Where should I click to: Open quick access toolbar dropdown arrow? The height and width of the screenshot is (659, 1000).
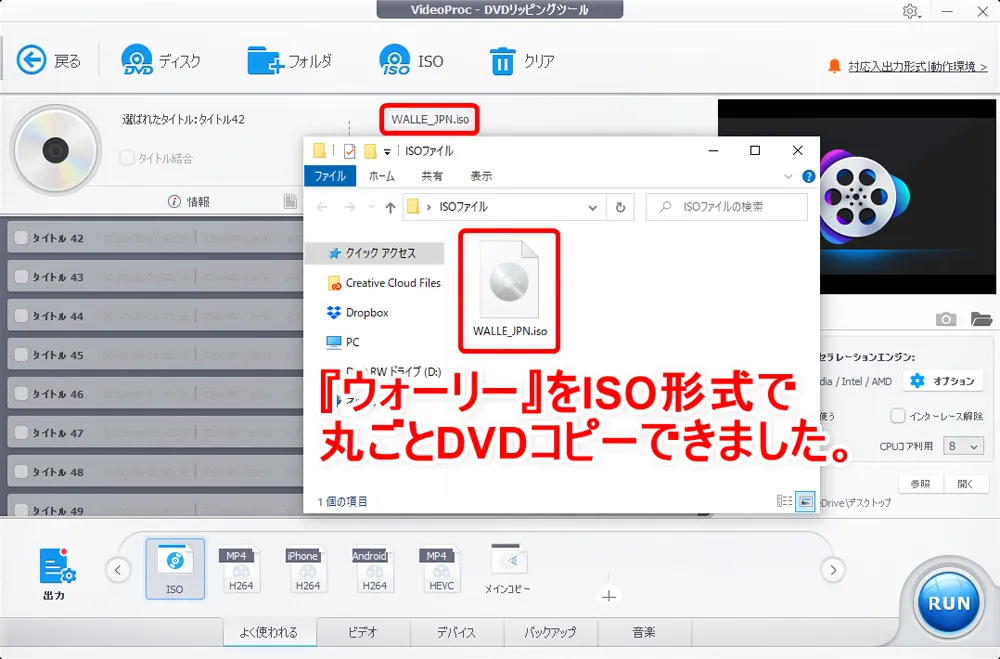click(x=387, y=152)
